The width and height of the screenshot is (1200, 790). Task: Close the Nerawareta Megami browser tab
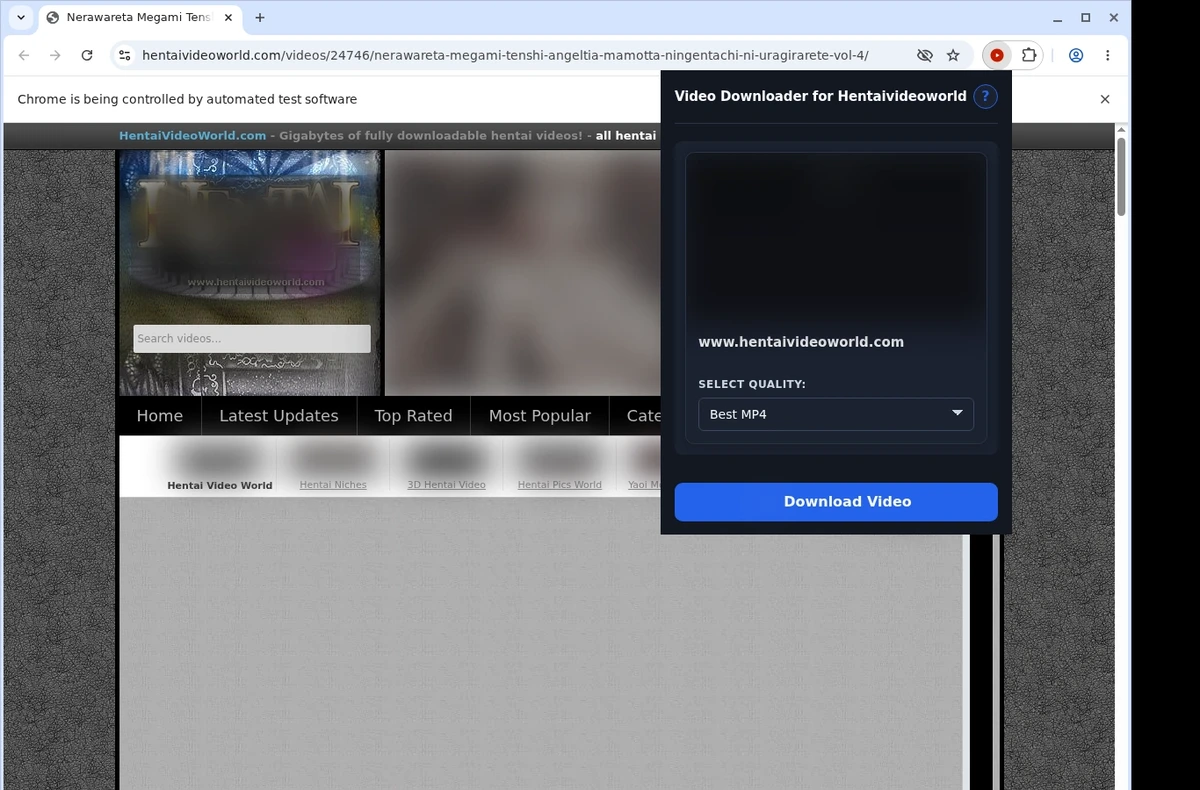click(227, 18)
